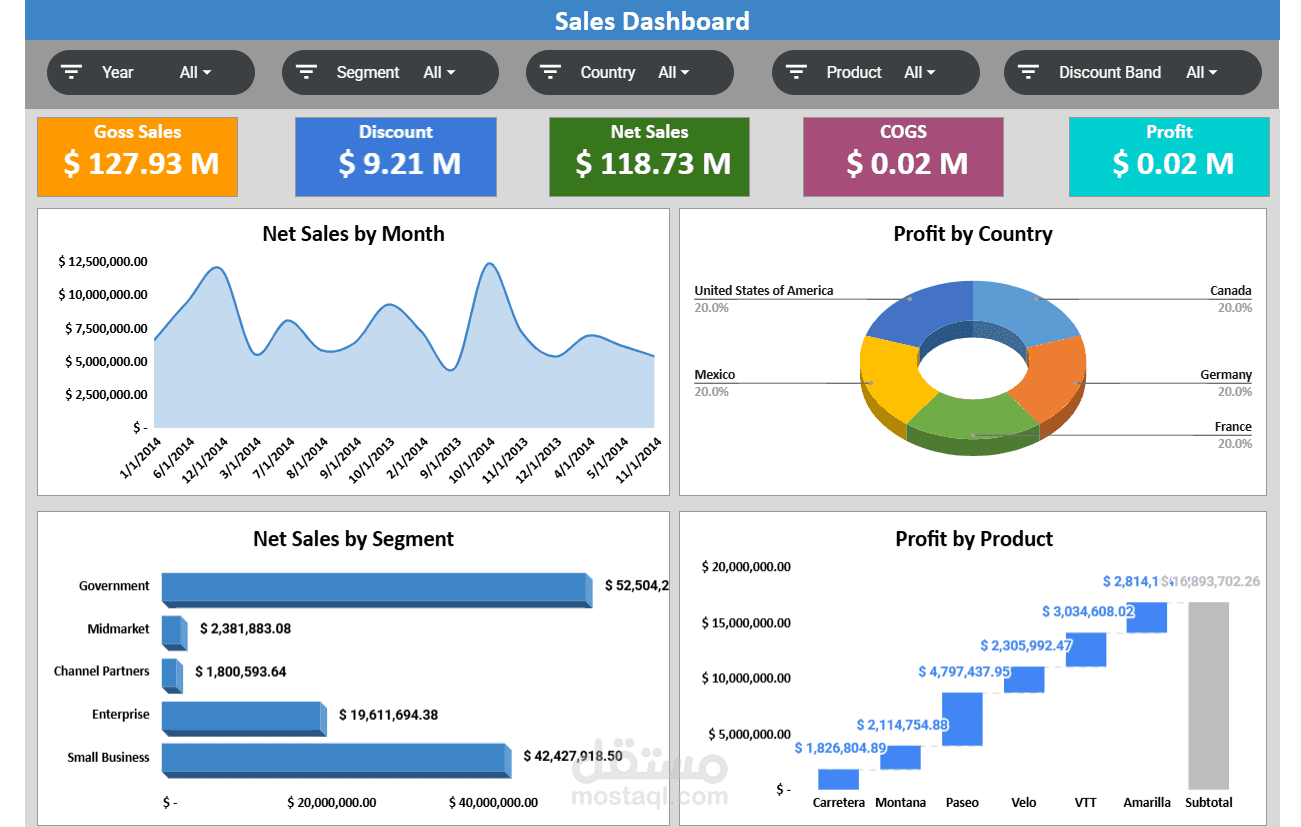Open the Discount Band All dropdown
This screenshot has width=1301, height=827.
1202,72
